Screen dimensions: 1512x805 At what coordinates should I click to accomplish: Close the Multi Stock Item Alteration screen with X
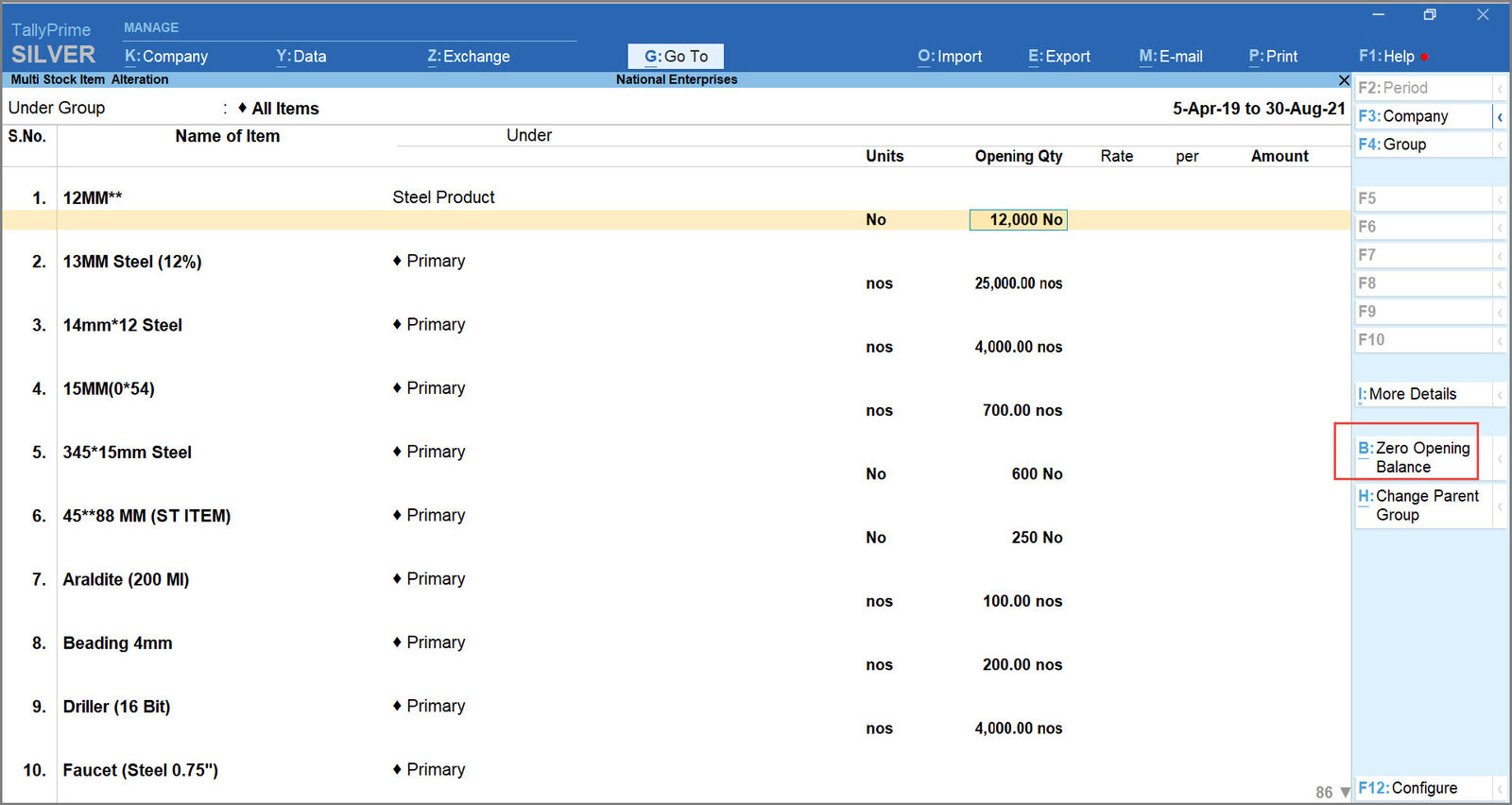click(1344, 80)
